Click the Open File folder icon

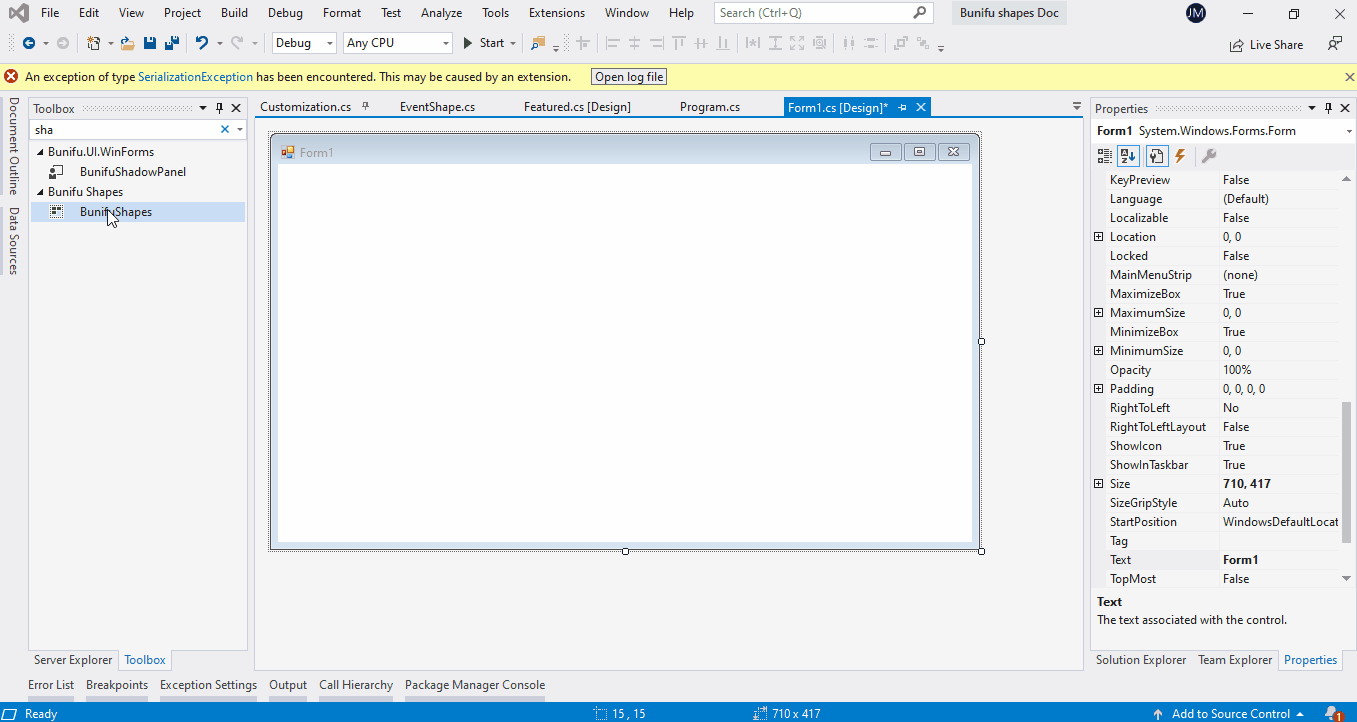[127, 43]
